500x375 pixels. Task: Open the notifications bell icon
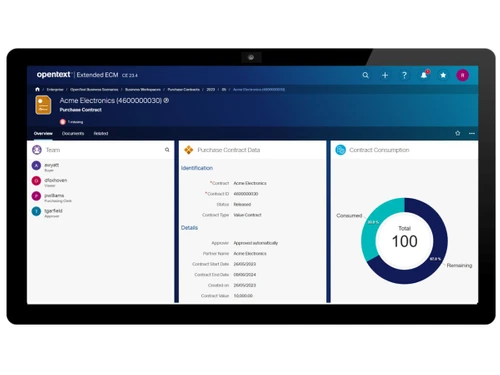tap(424, 75)
